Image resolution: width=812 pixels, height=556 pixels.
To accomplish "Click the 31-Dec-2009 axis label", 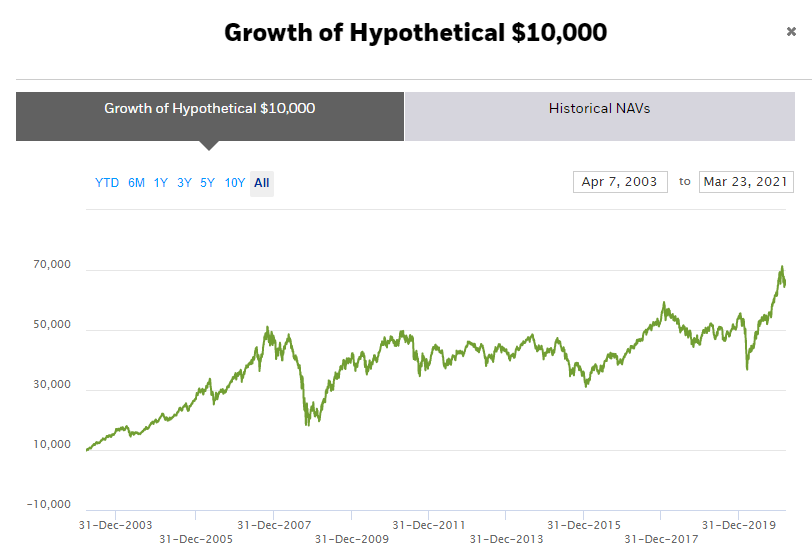I will coord(352,539).
